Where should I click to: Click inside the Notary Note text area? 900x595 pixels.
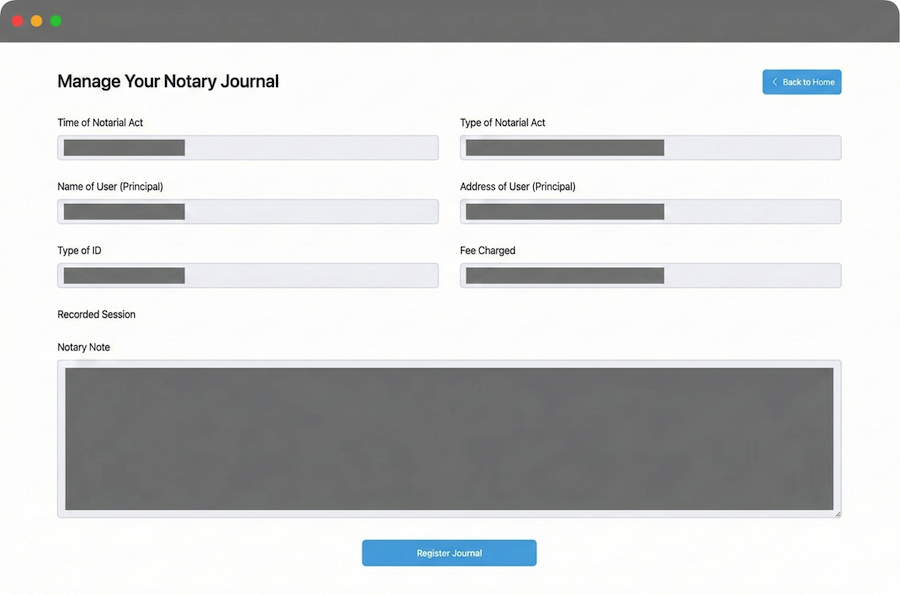click(449, 438)
